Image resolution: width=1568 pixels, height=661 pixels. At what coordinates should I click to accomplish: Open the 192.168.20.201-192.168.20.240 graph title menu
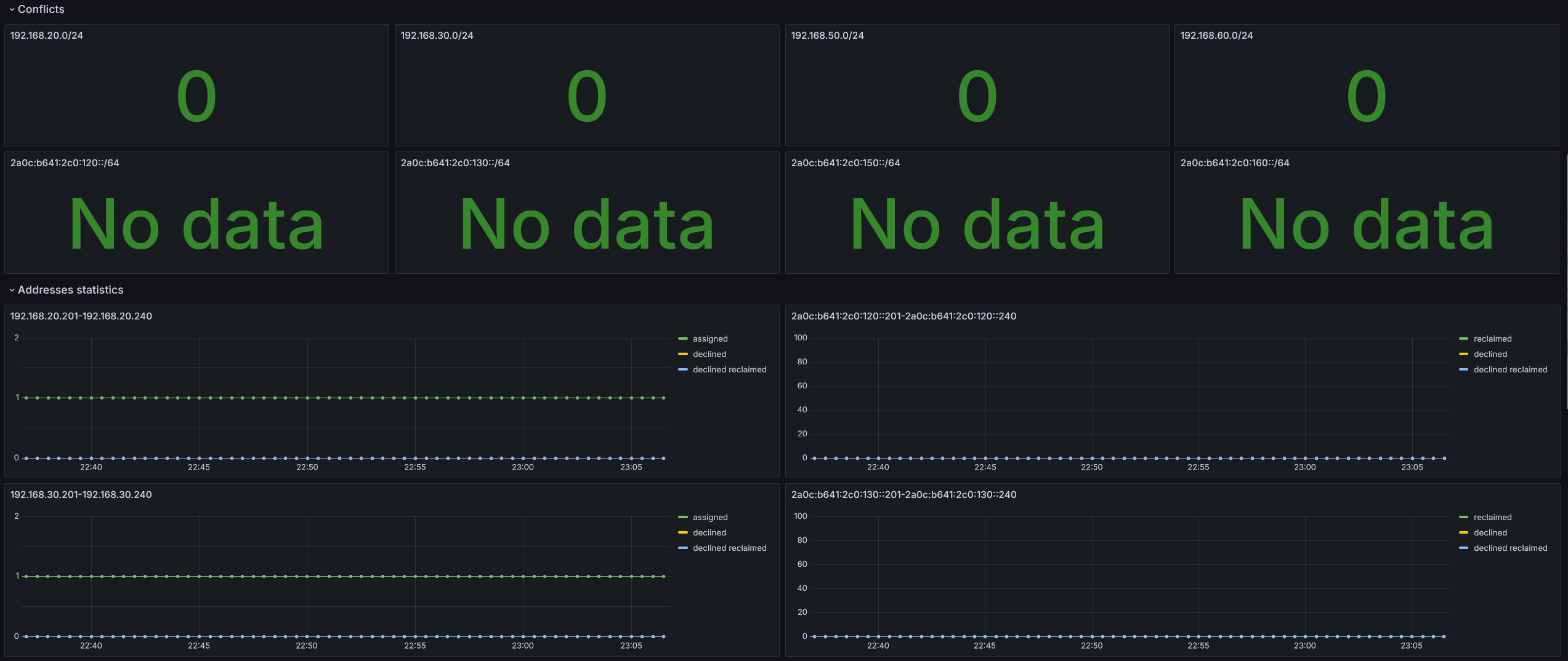[x=81, y=316]
